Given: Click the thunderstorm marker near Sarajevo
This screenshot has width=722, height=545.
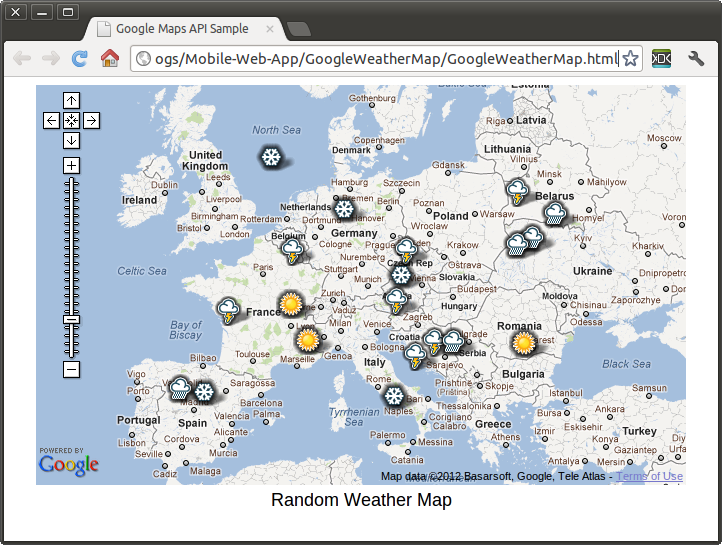Looking at the screenshot, I should point(415,356).
